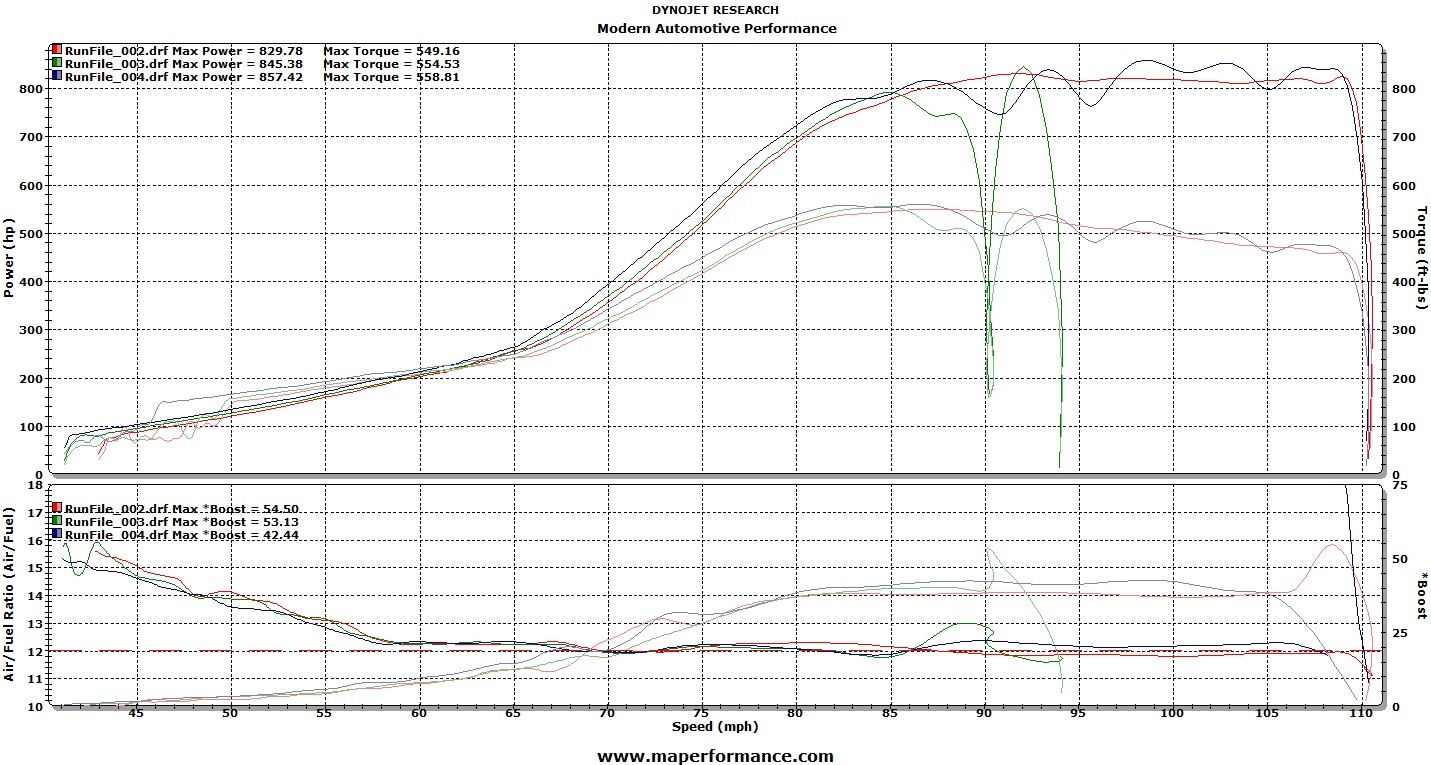This screenshot has width=1431, height=765.
Task: Click green RunFile_003 swatch in boost legend
Action: pos(57,521)
